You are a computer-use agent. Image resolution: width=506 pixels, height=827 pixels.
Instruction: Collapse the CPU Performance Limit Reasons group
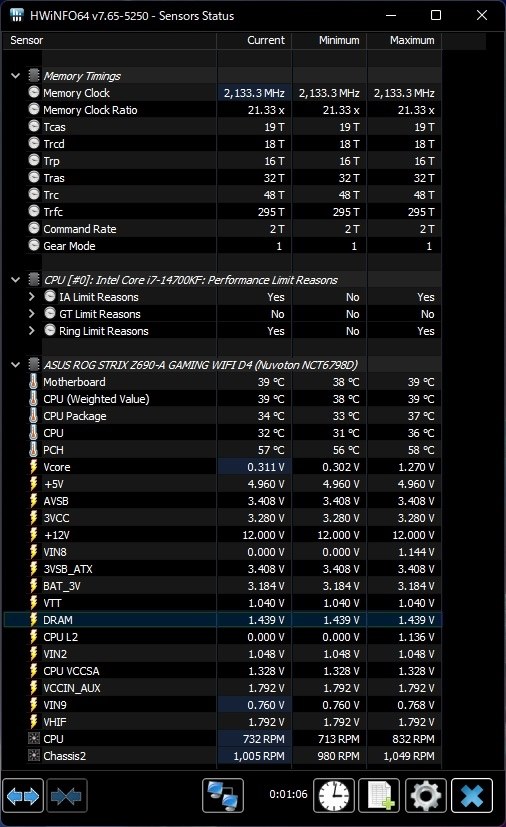[15, 280]
